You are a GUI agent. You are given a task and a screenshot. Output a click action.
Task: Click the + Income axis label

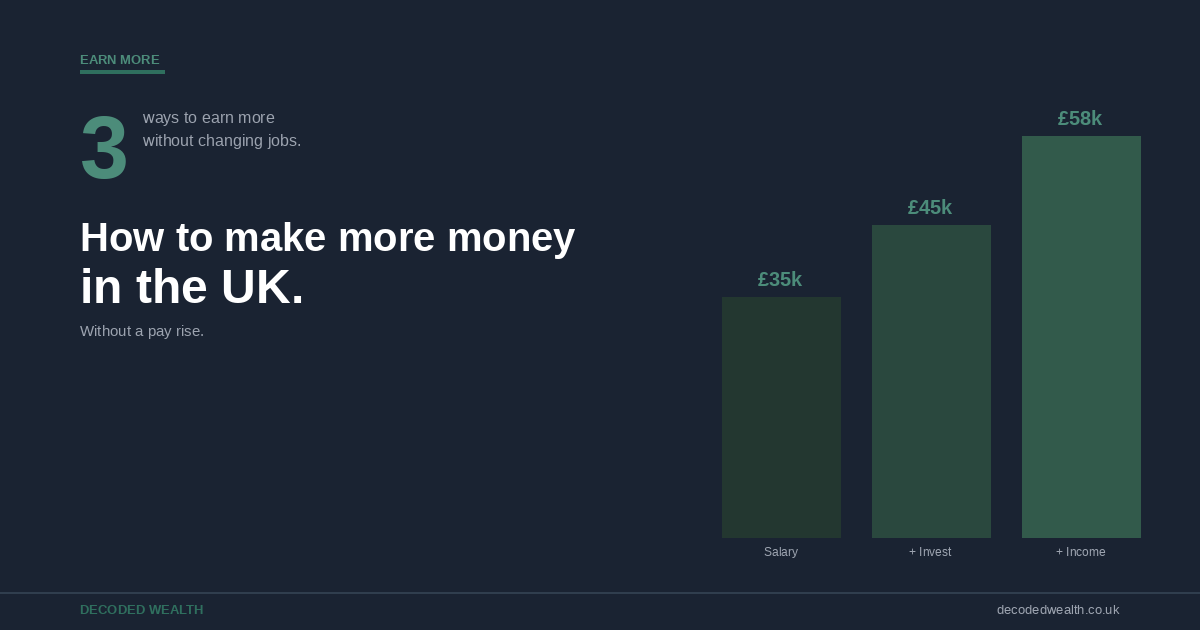pos(1080,552)
